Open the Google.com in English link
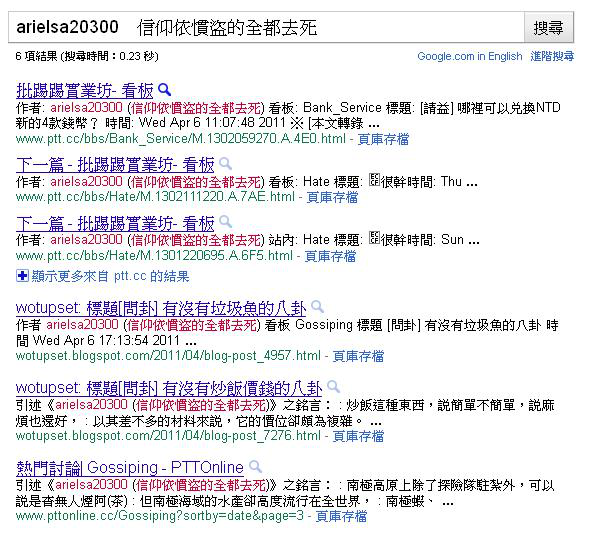Viewport: 611px width, 534px height. pyautogui.click(x=470, y=56)
